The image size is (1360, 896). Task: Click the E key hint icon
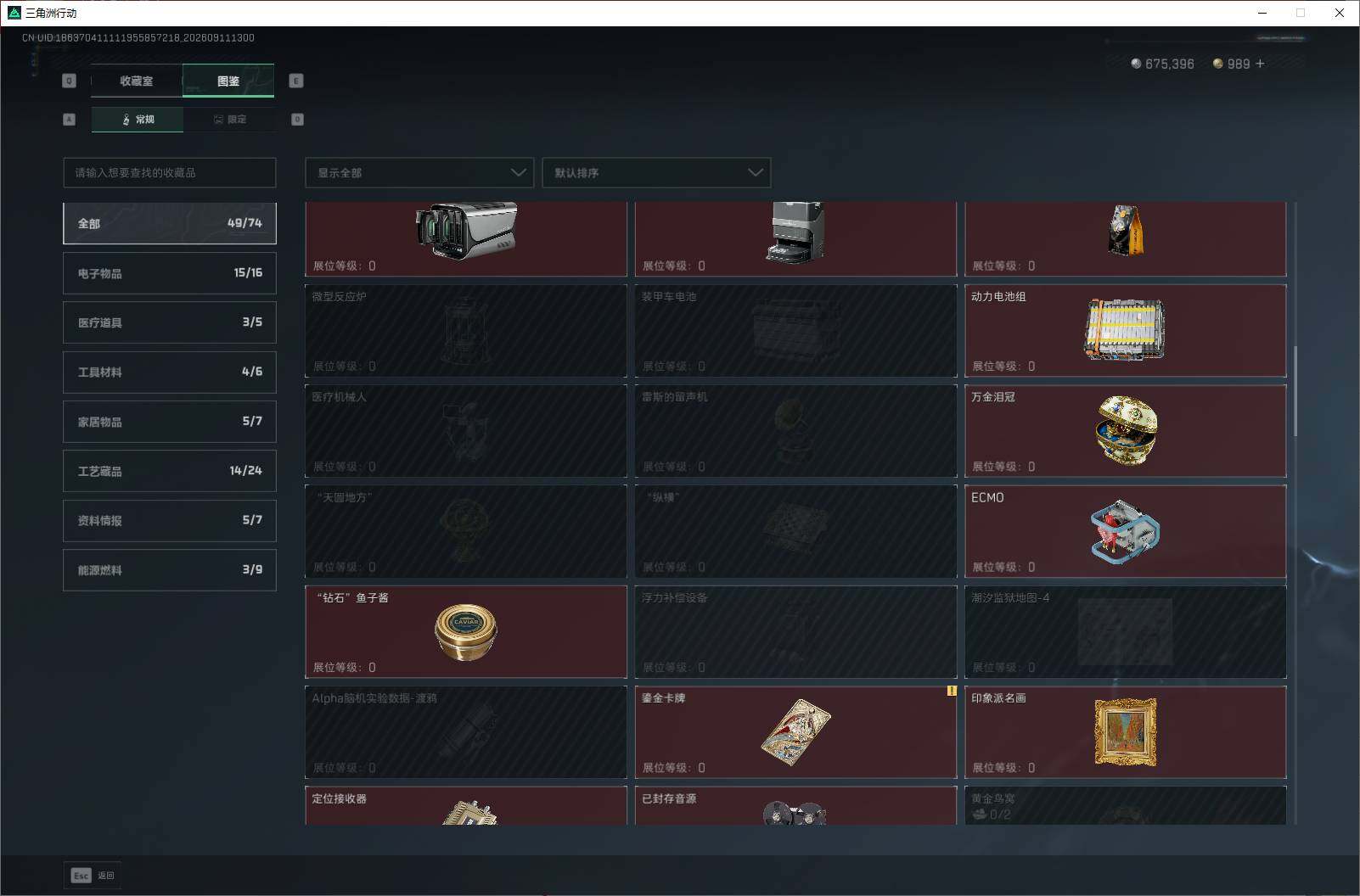point(296,81)
